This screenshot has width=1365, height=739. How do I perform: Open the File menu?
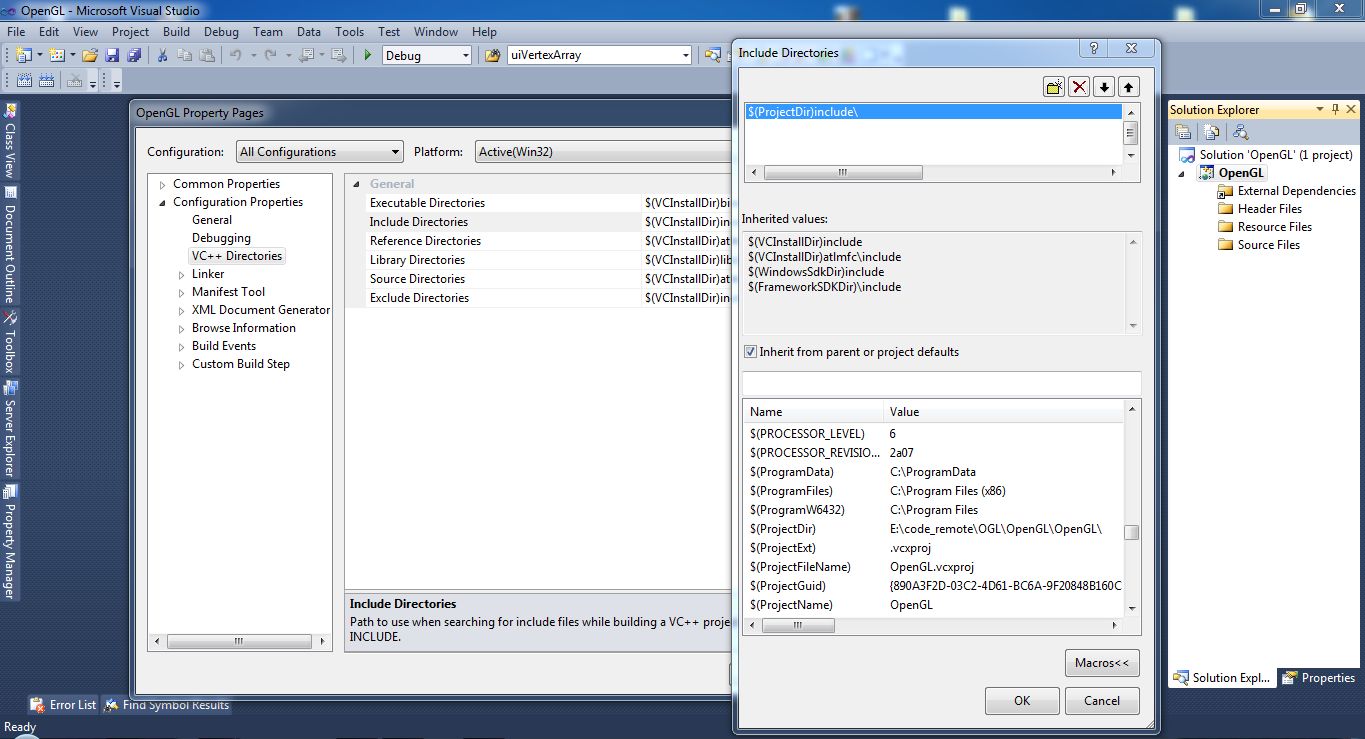(16, 32)
